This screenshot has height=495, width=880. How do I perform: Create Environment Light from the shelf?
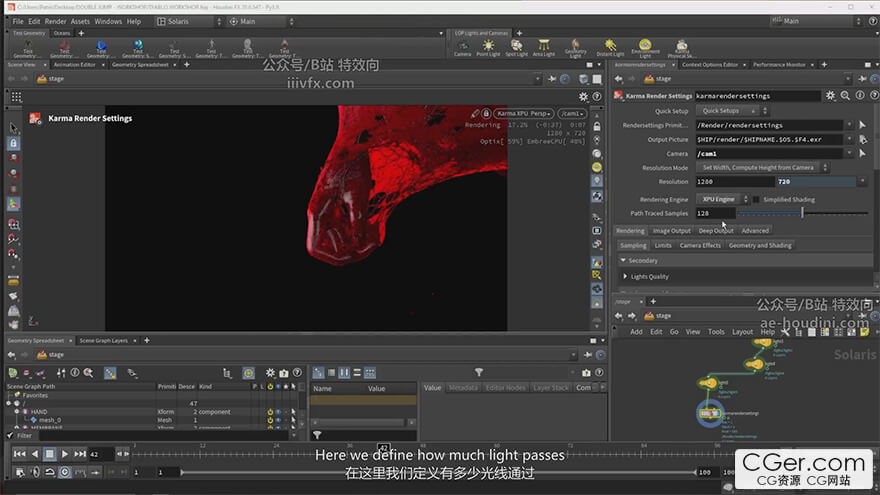645,47
